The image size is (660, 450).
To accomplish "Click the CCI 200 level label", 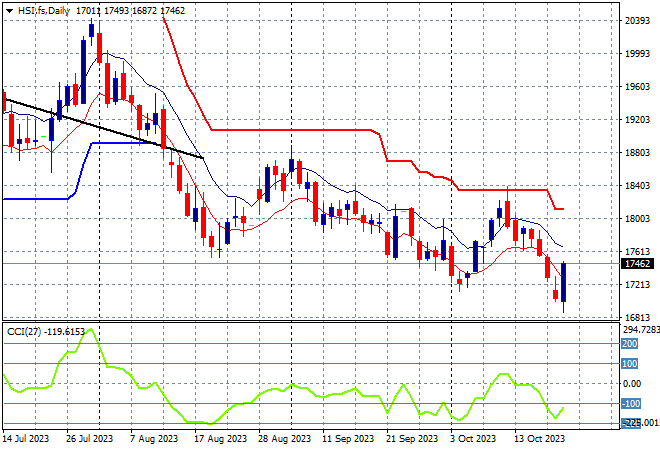I will coord(630,344).
